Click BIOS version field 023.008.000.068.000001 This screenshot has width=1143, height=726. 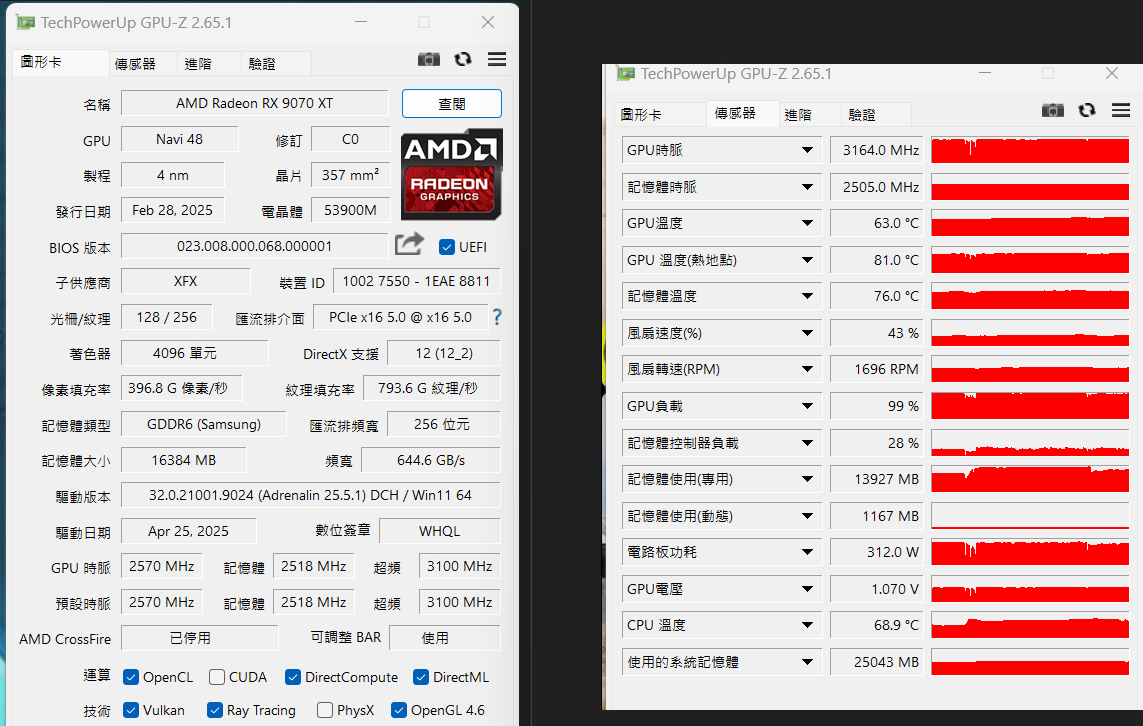(x=254, y=246)
